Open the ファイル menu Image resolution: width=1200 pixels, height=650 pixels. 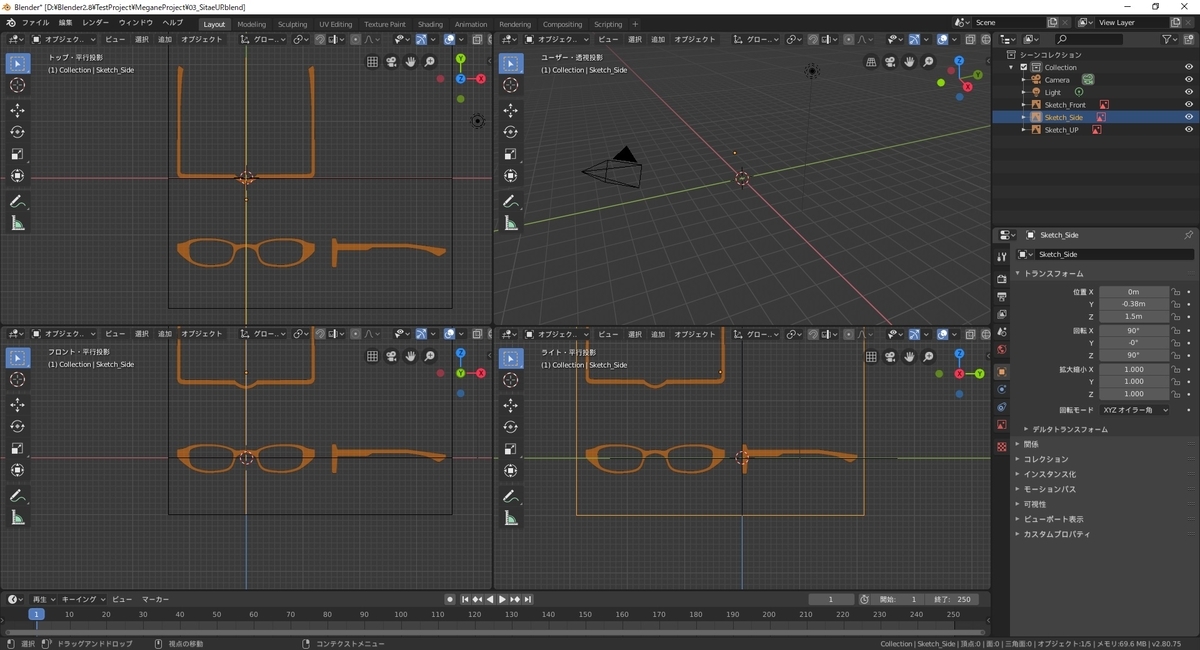point(35,23)
